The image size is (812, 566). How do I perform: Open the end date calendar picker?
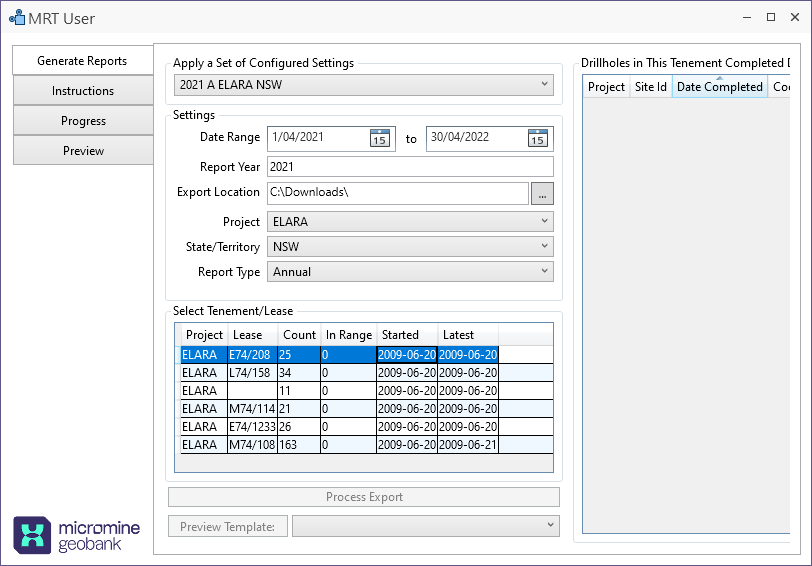(x=538, y=138)
